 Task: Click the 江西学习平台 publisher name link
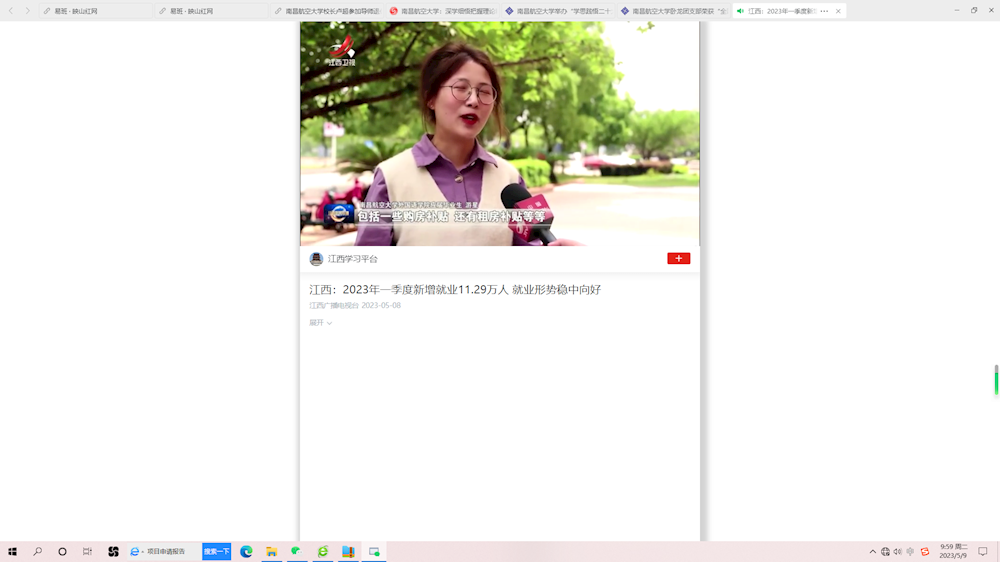(x=353, y=259)
